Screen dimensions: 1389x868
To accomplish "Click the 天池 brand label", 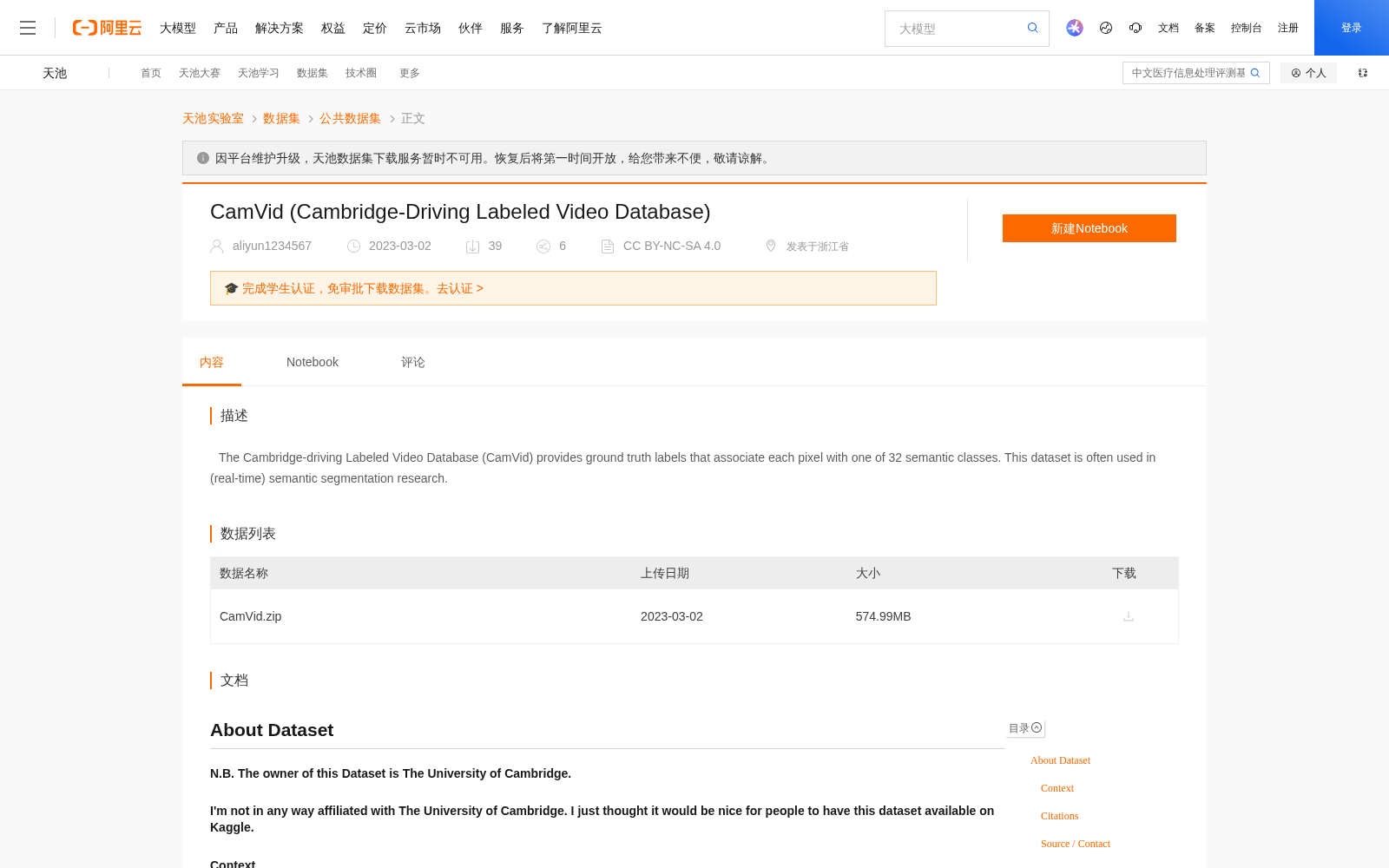I will (x=55, y=73).
